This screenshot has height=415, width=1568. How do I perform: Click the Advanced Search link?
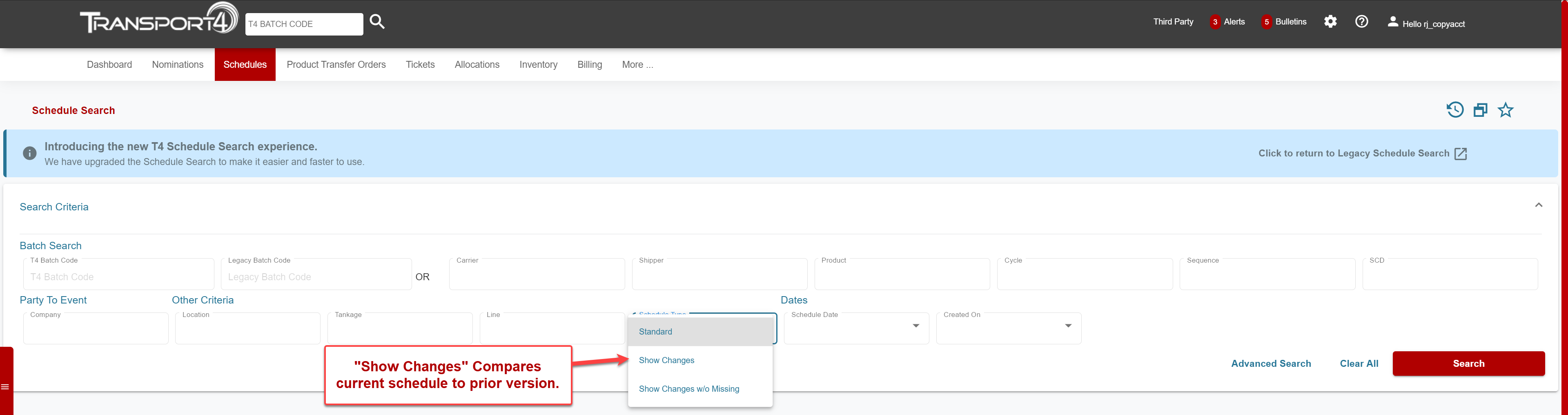click(x=1270, y=363)
